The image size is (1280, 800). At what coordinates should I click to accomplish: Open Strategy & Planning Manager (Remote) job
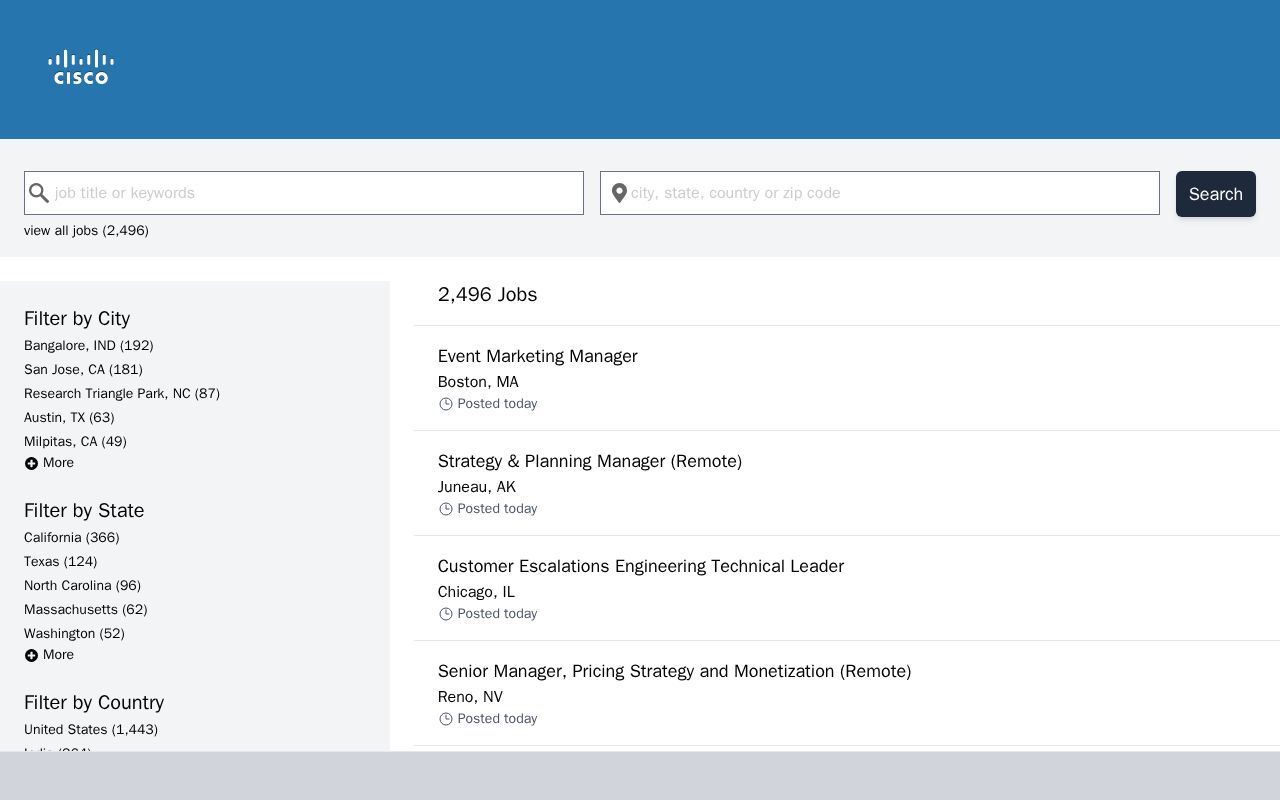pos(590,461)
